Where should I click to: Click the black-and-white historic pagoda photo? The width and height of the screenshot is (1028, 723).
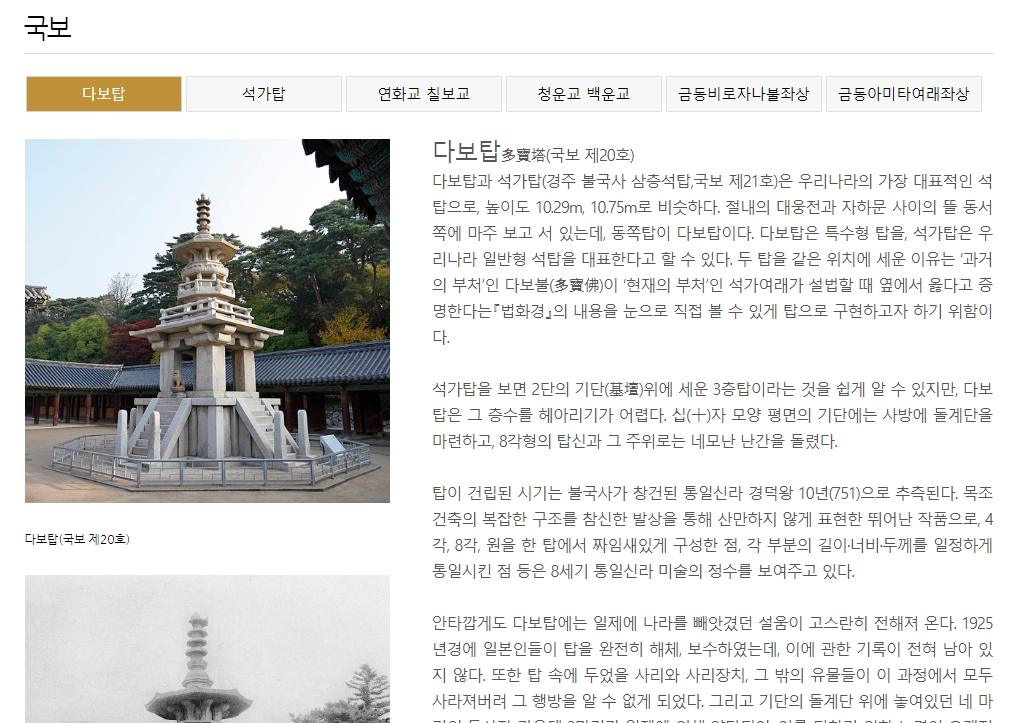coord(207,649)
